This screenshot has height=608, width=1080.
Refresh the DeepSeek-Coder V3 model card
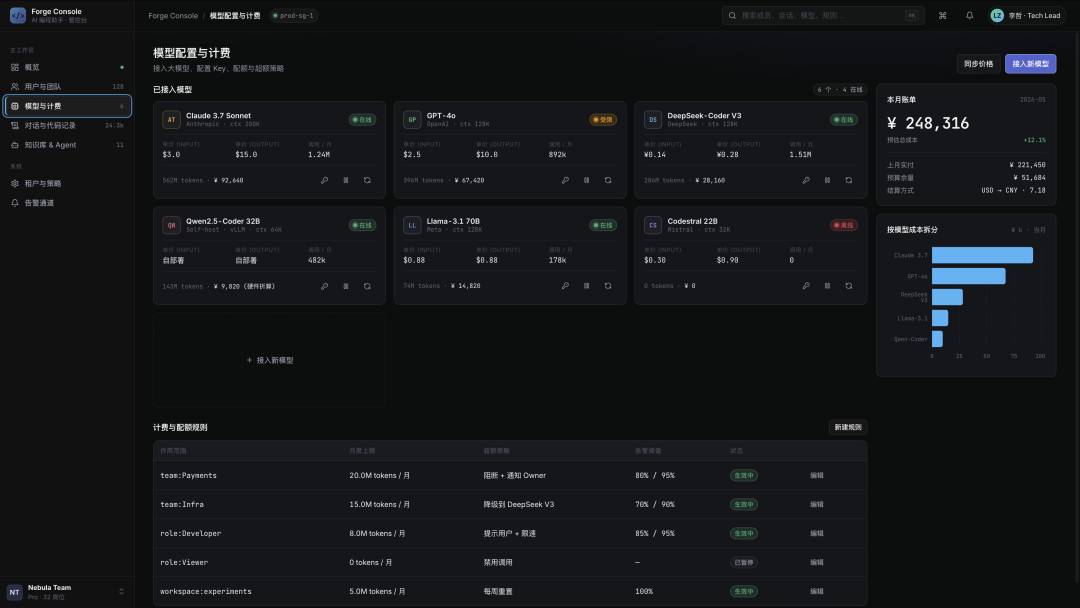pos(849,180)
